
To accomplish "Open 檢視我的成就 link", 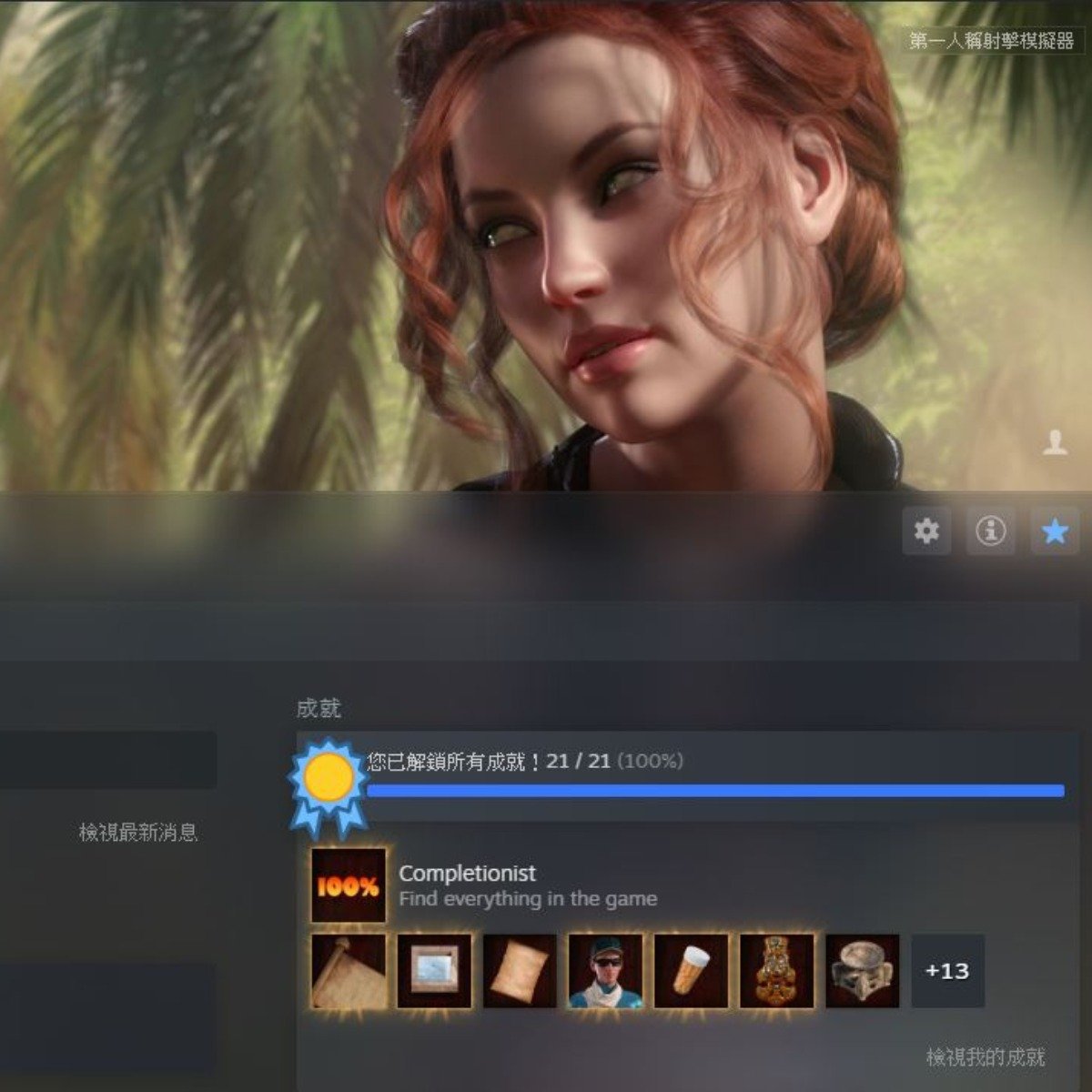I will click(986, 1057).
